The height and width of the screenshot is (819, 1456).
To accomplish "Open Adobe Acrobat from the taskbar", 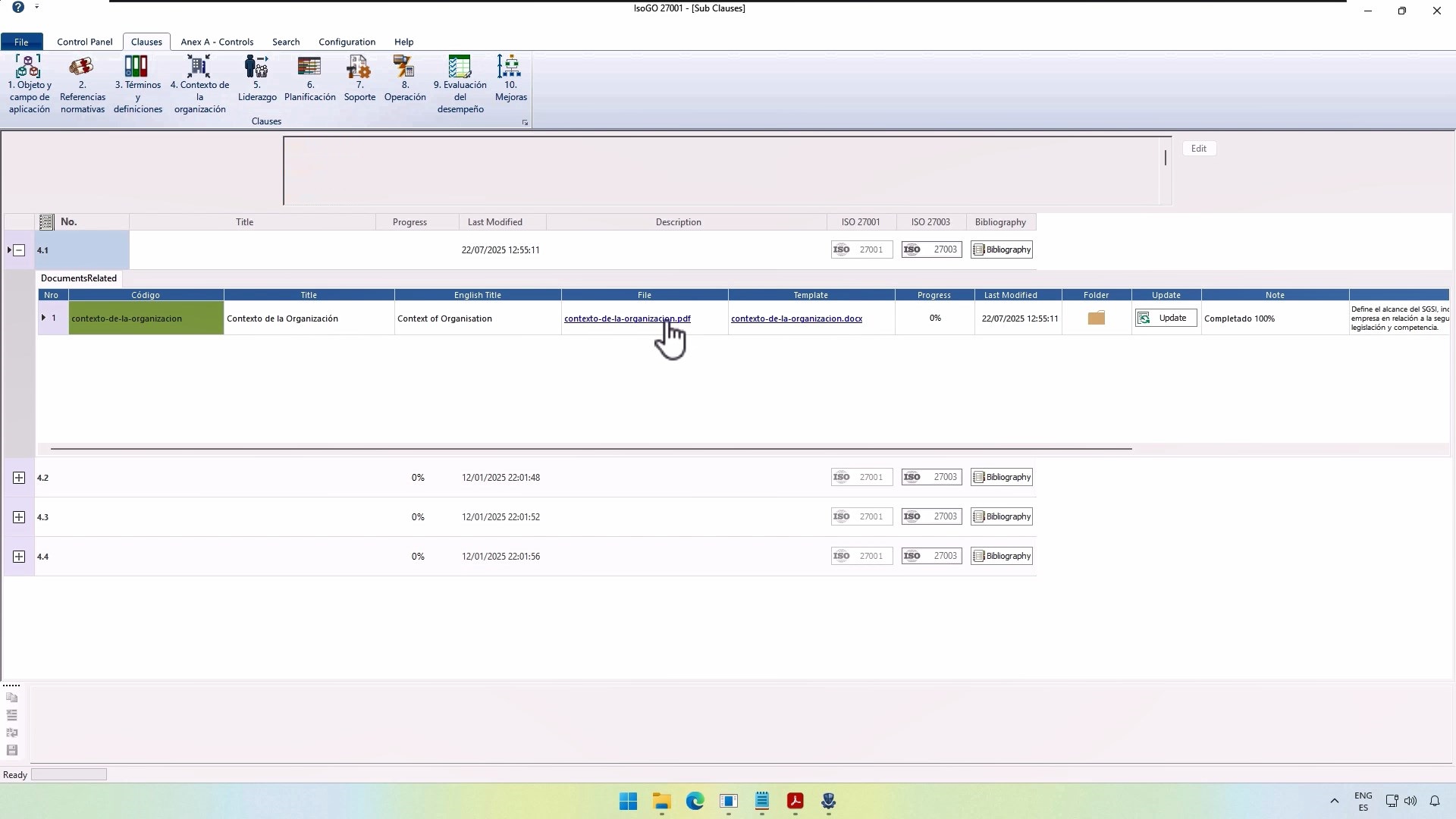I will coord(795,801).
